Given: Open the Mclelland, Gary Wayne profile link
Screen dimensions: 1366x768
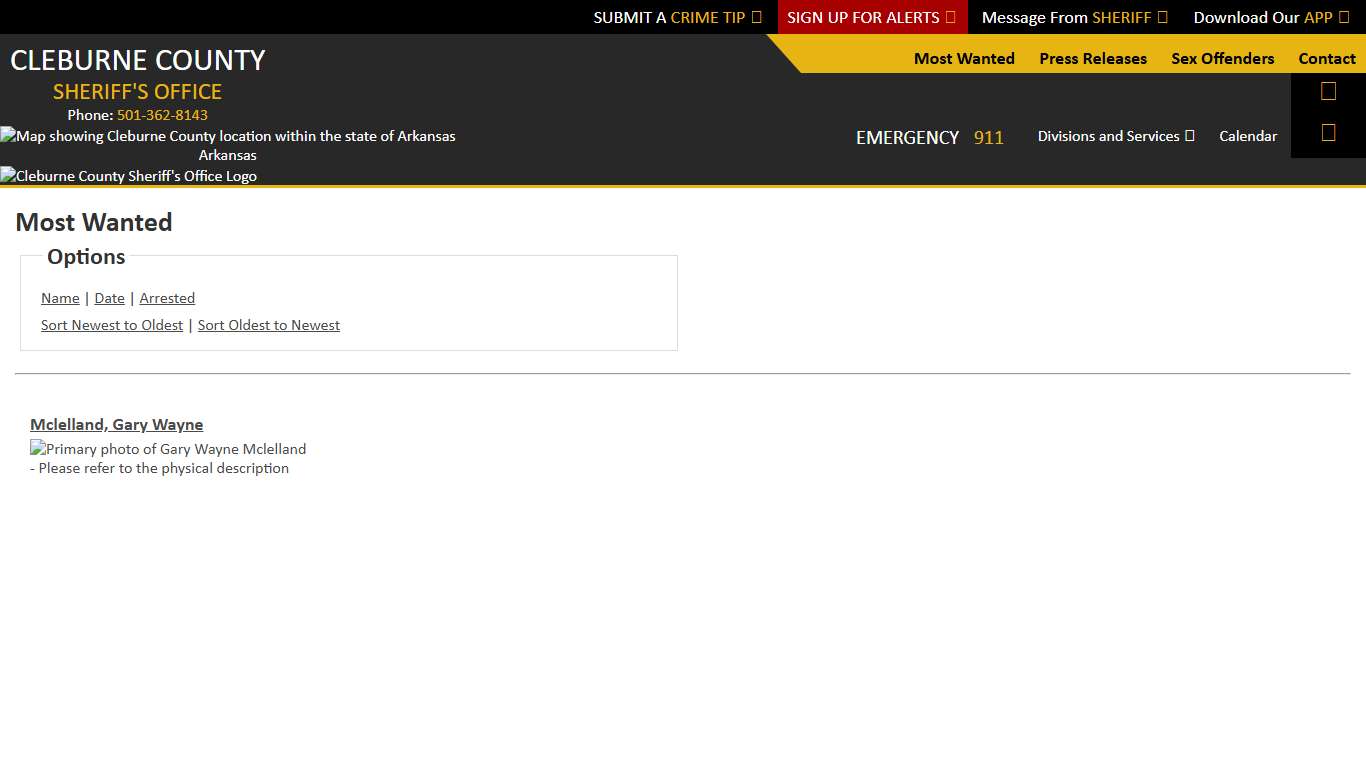Looking at the screenshot, I should [116, 424].
